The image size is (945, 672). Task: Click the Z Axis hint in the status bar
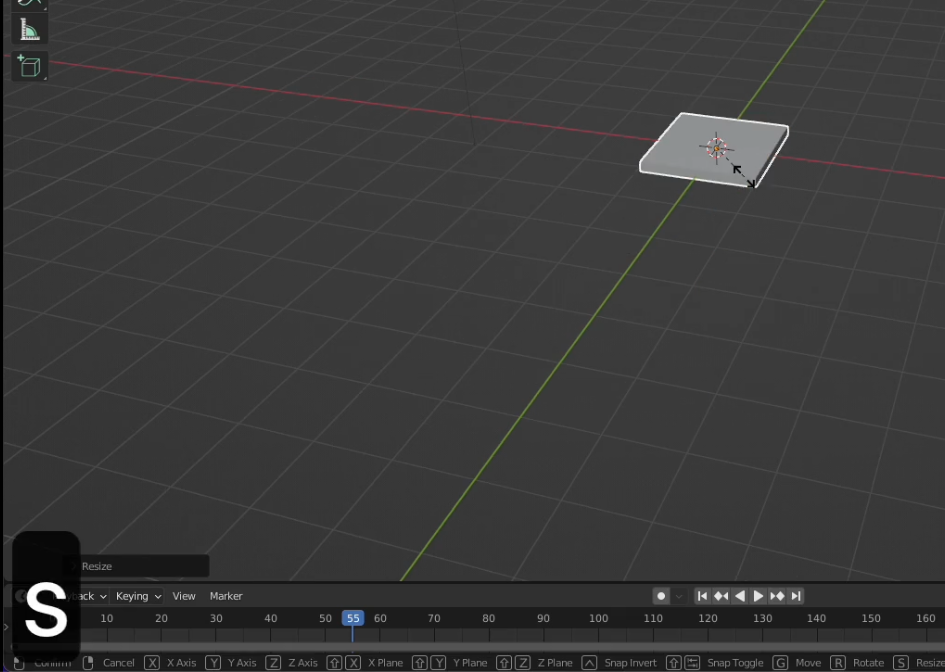click(303, 663)
